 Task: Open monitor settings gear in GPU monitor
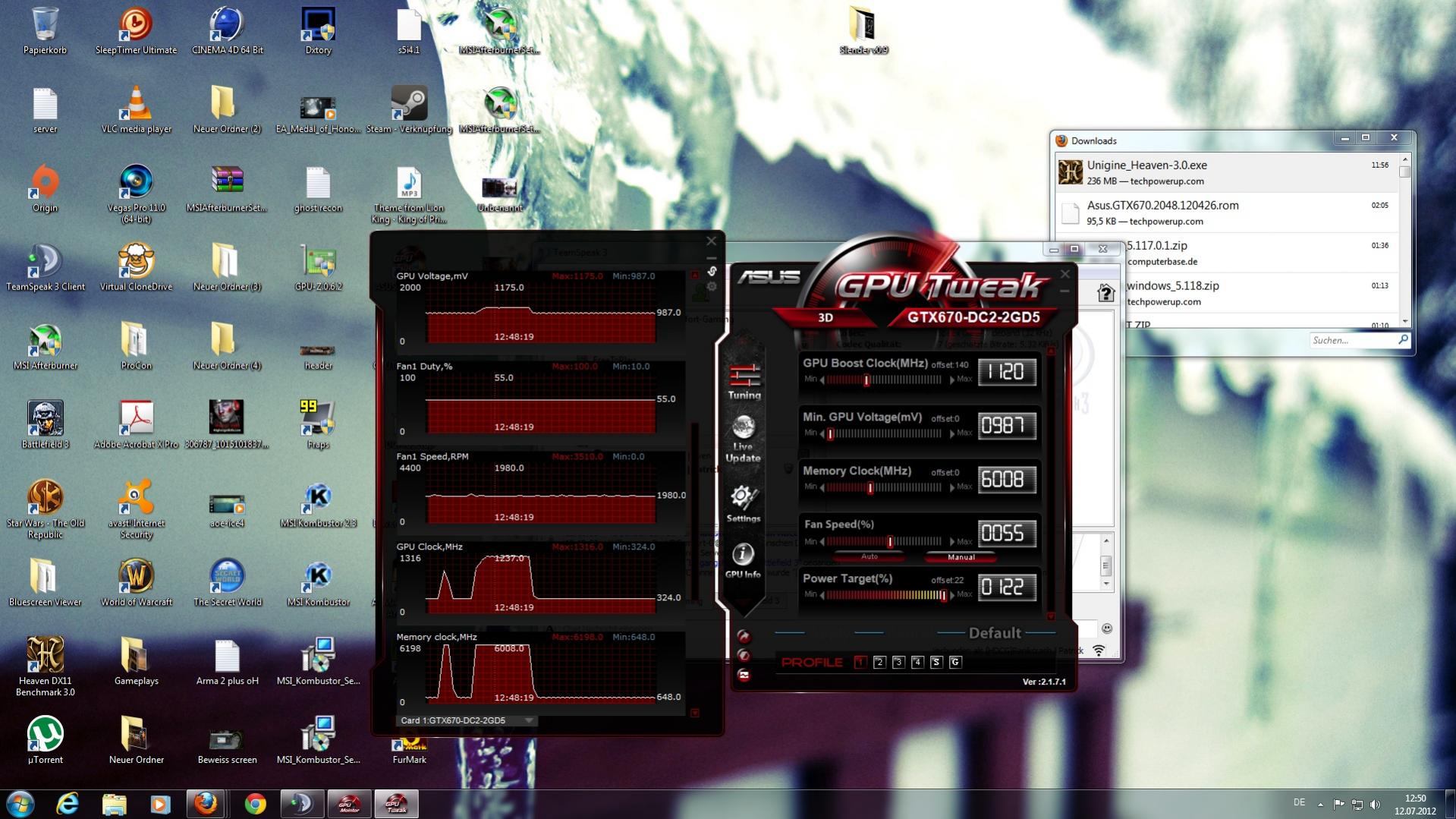pyautogui.click(x=712, y=287)
